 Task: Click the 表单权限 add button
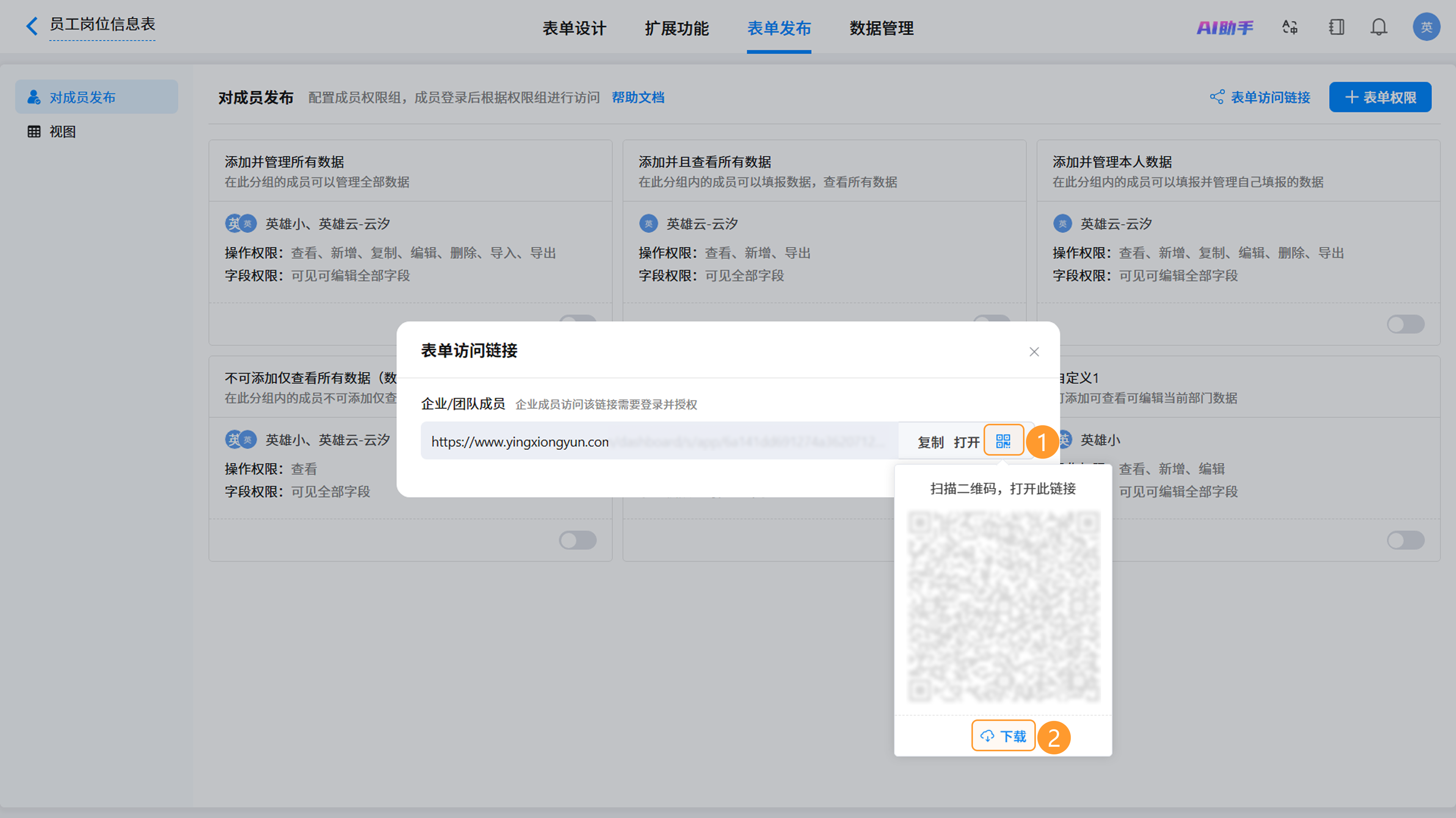coord(1380,97)
